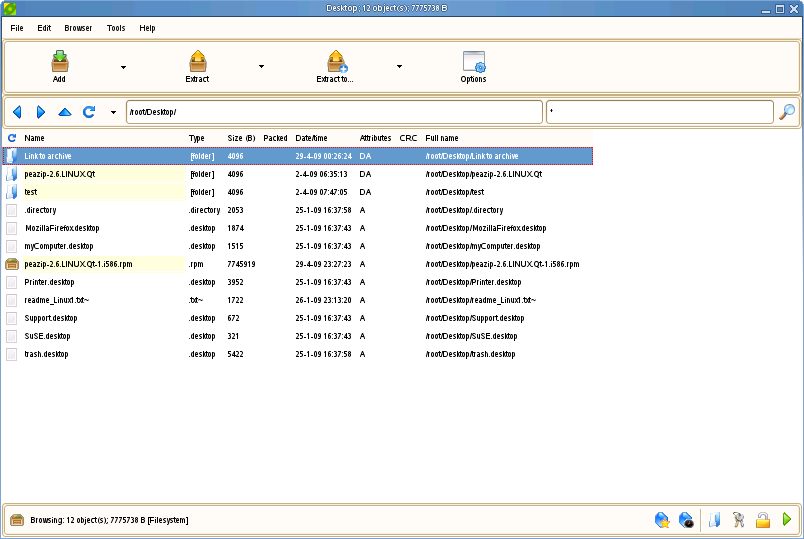Go back with the left arrow
The width and height of the screenshot is (804, 539).
[17, 112]
